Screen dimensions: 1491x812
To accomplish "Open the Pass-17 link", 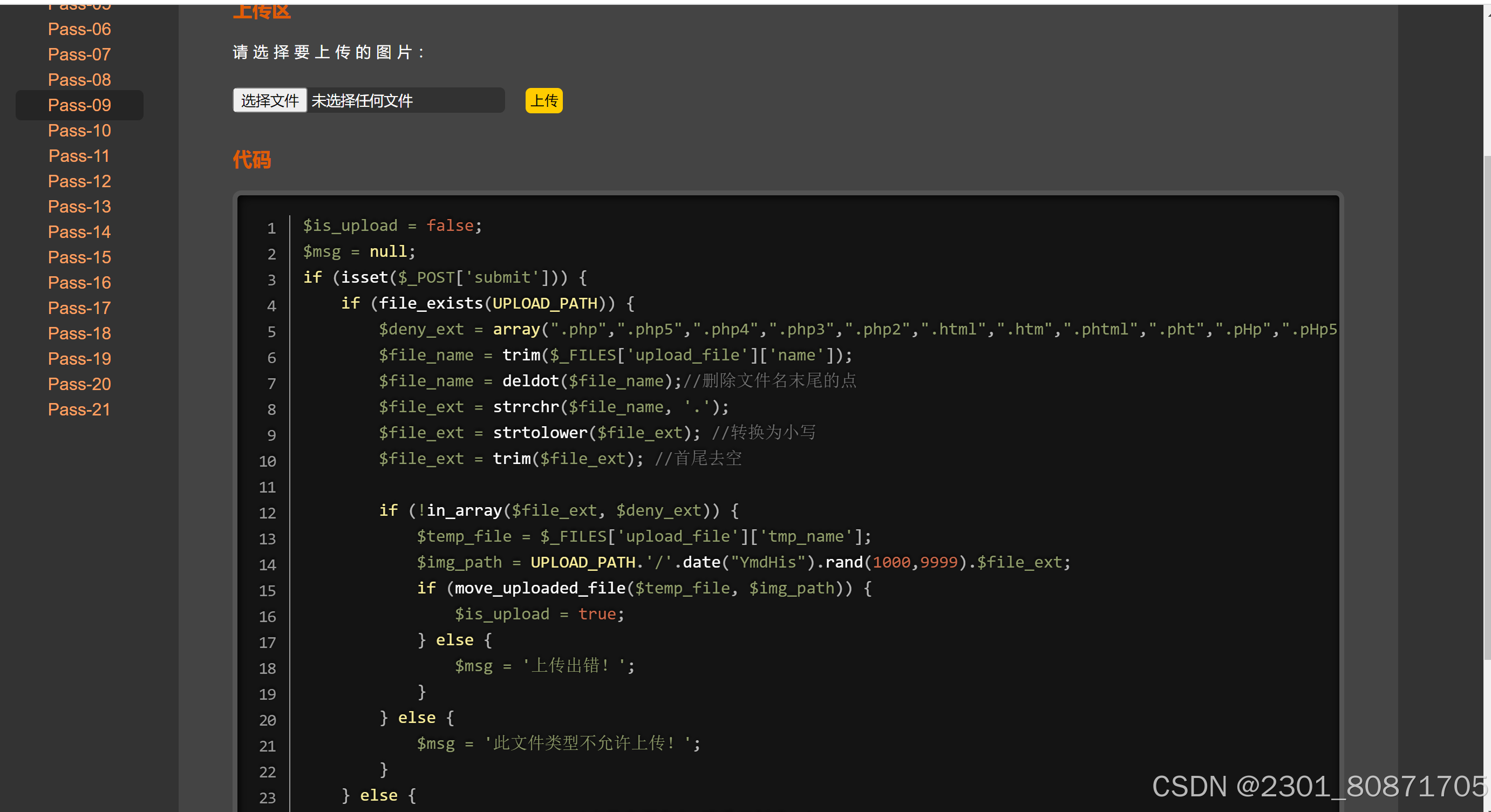I will [79, 309].
